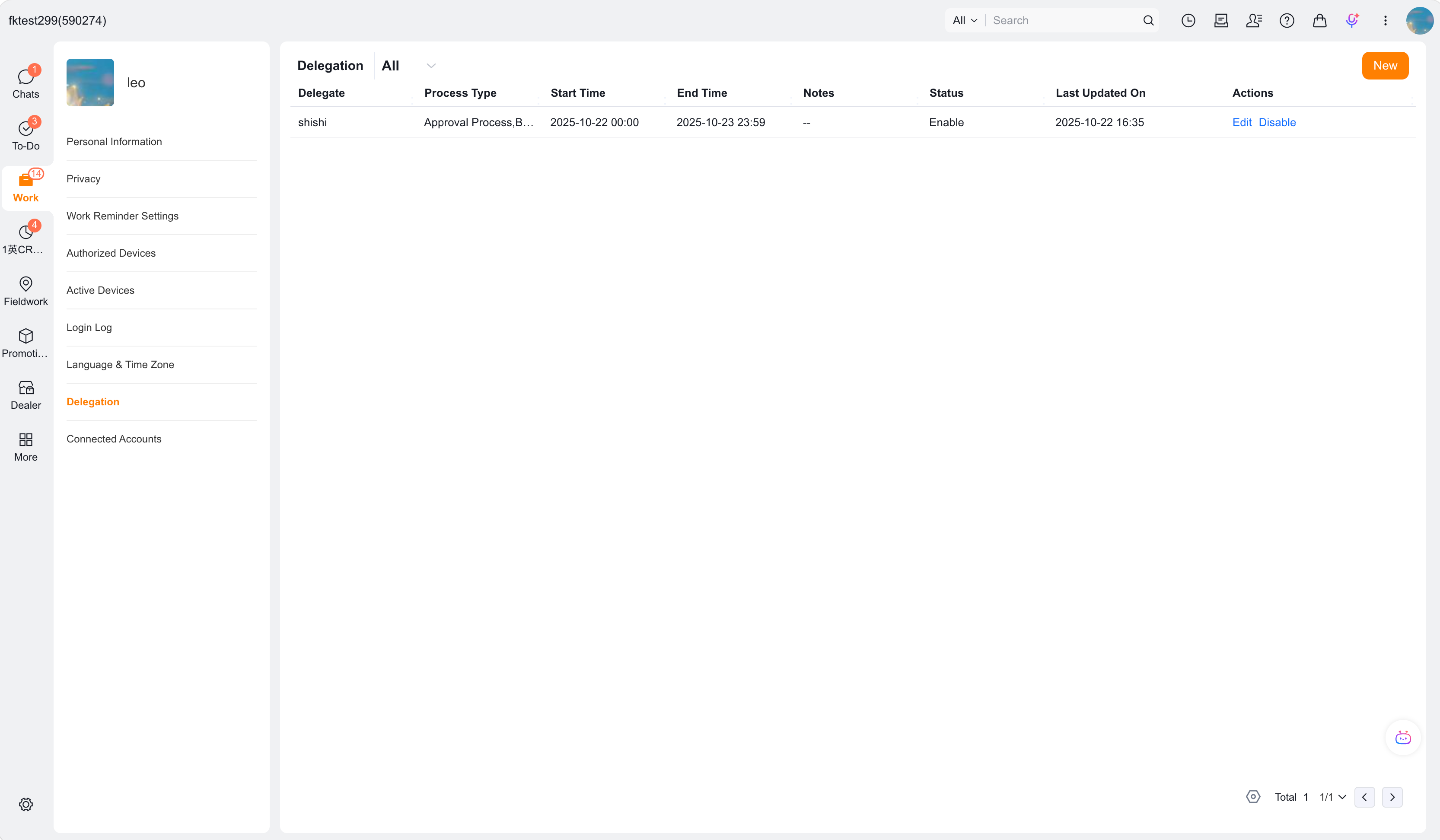1440x840 pixels.
Task: Expand the search scope All dropdown
Action: pos(965,21)
